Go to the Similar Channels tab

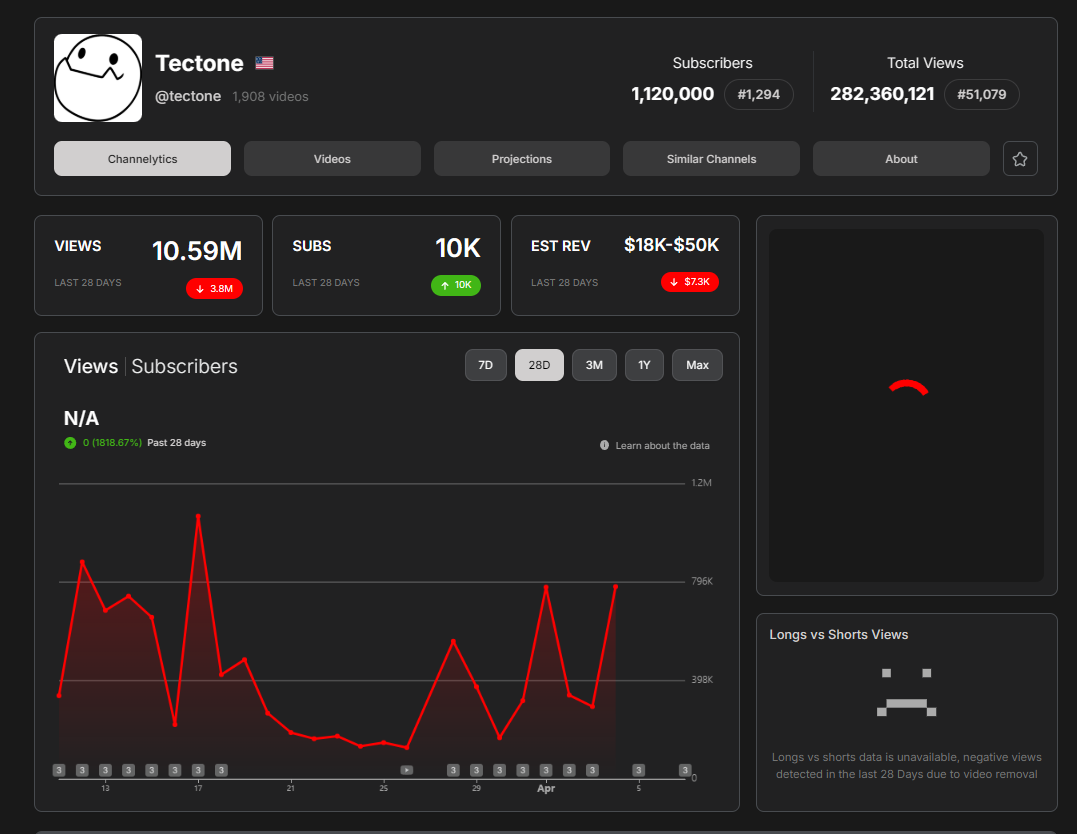coord(712,159)
